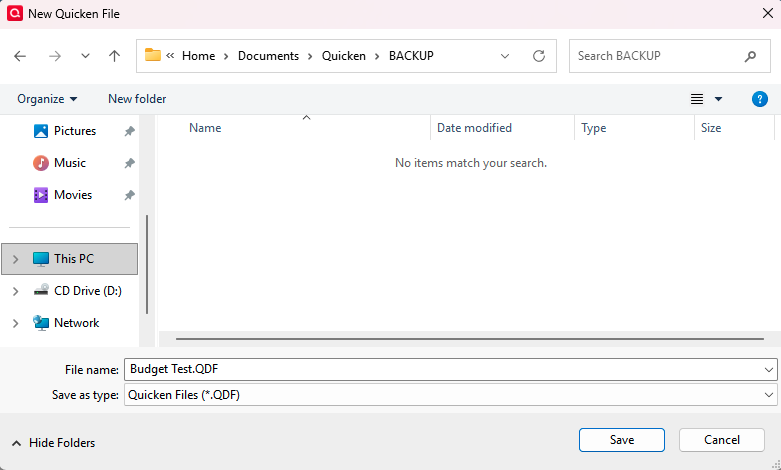
Task: Cancel the New Quicken File dialog
Action: click(x=722, y=440)
